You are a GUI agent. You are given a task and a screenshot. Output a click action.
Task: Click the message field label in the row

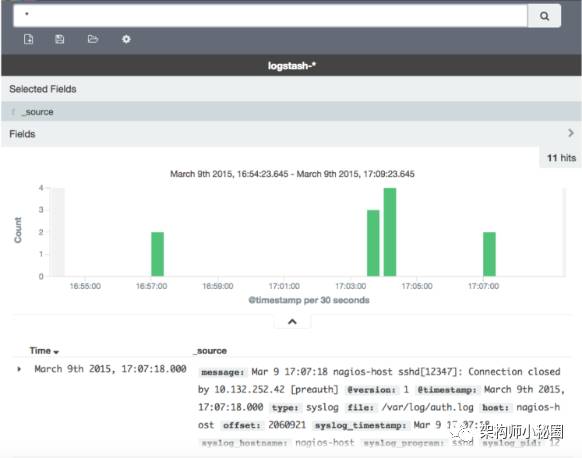click(223, 372)
